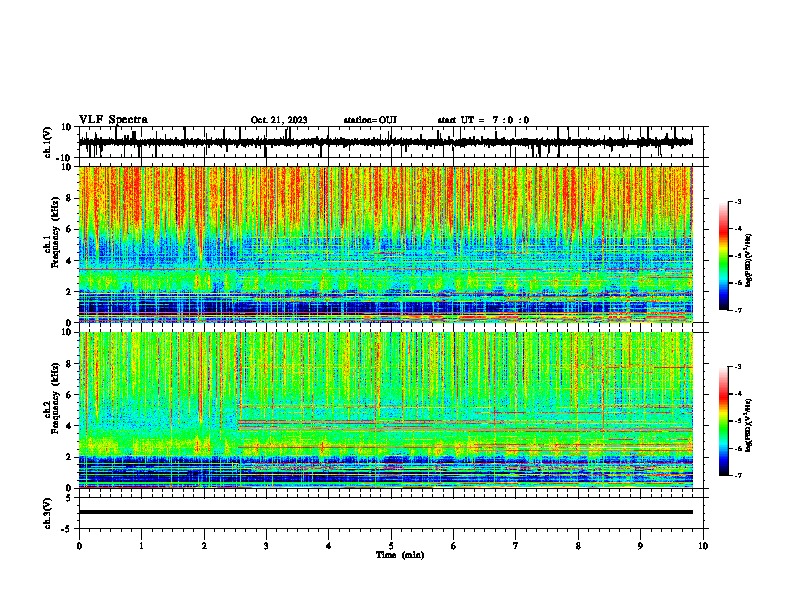The width and height of the screenshot is (792, 612).
Task: Click the ch.1 colorbar "-7" tick label
Action: click(737, 310)
